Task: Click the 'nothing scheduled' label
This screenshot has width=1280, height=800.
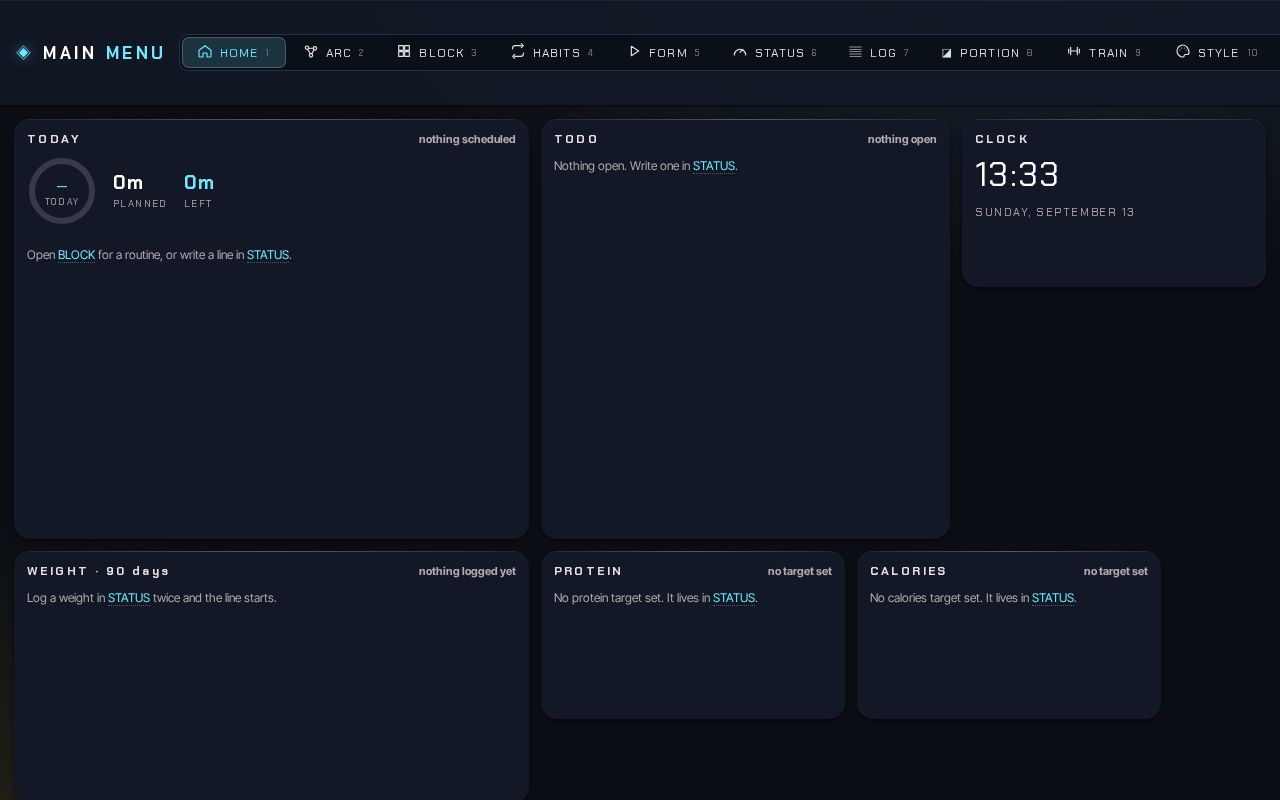Action: pyautogui.click(x=467, y=139)
